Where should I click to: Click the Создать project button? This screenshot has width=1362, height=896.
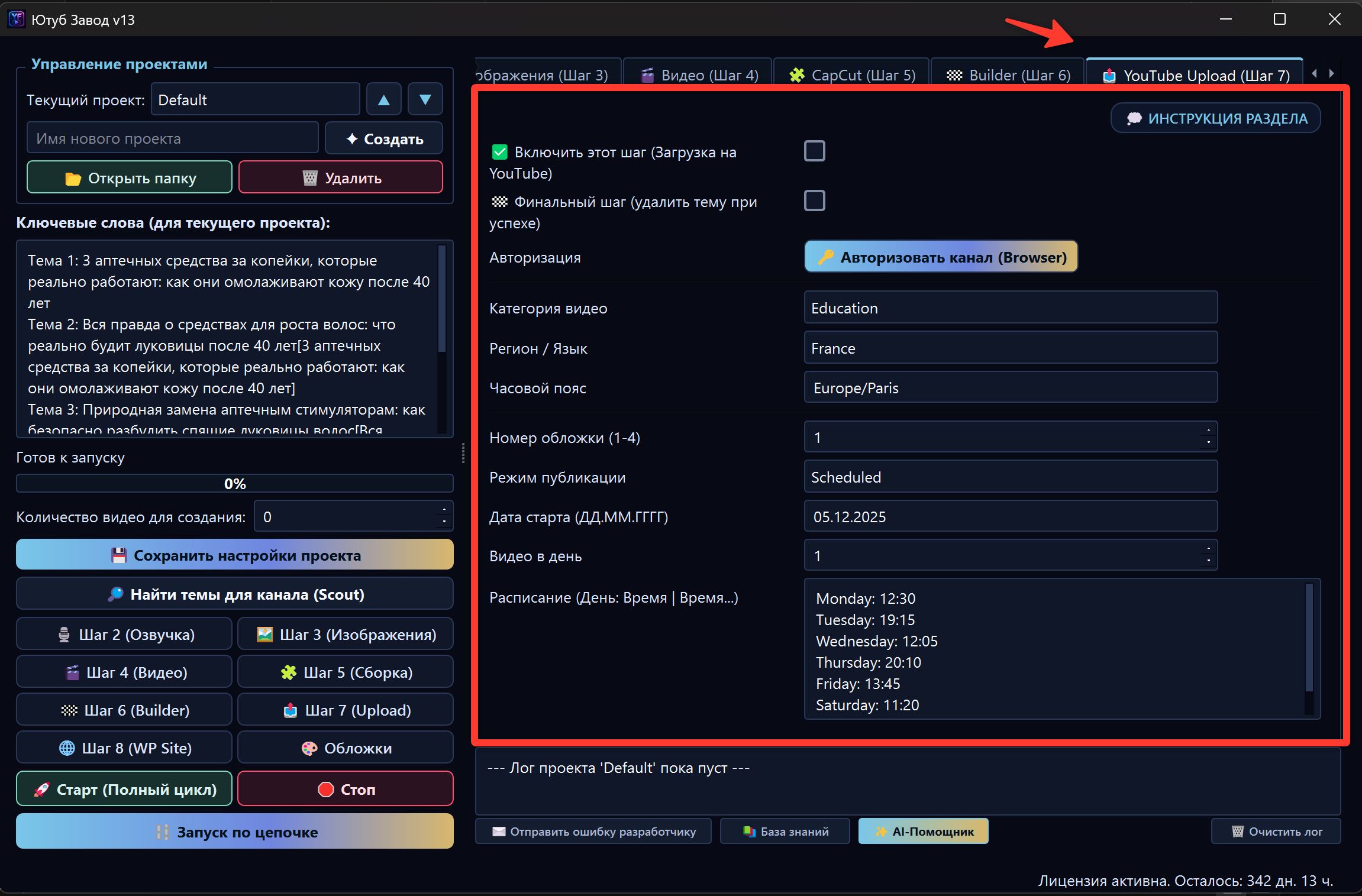coord(384,138)
